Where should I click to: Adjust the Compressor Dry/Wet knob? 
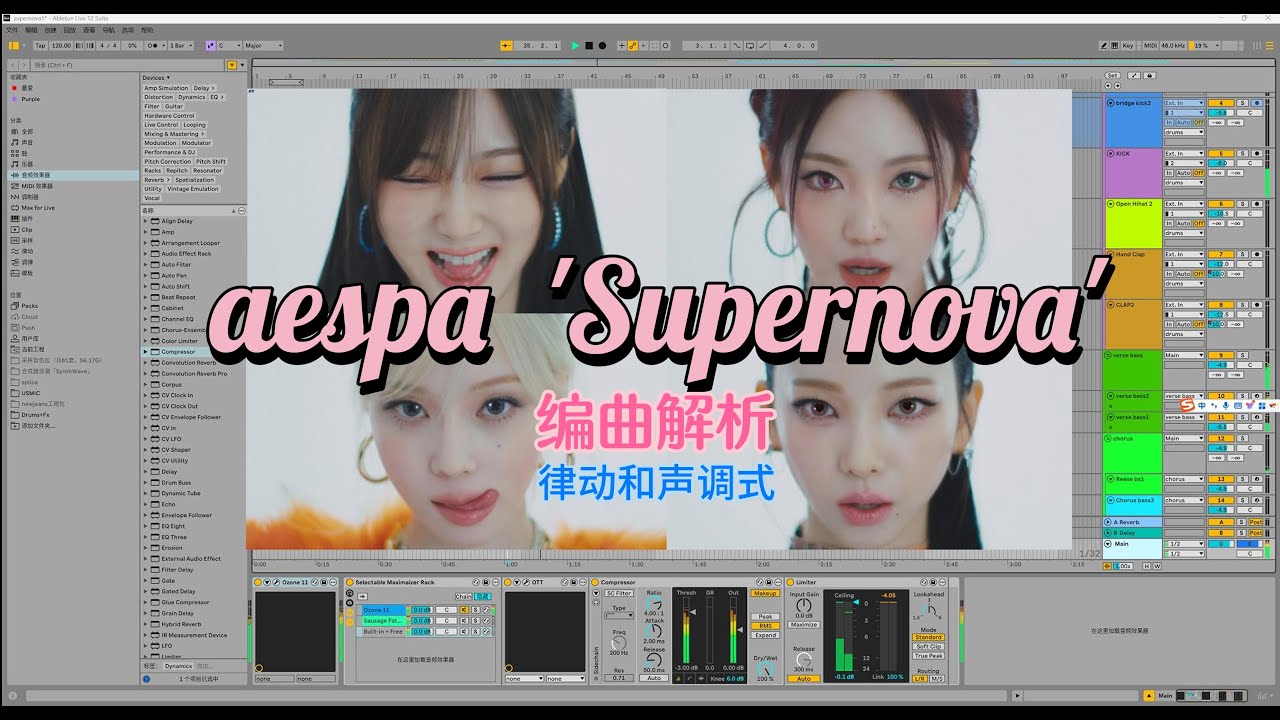point(765,667)
